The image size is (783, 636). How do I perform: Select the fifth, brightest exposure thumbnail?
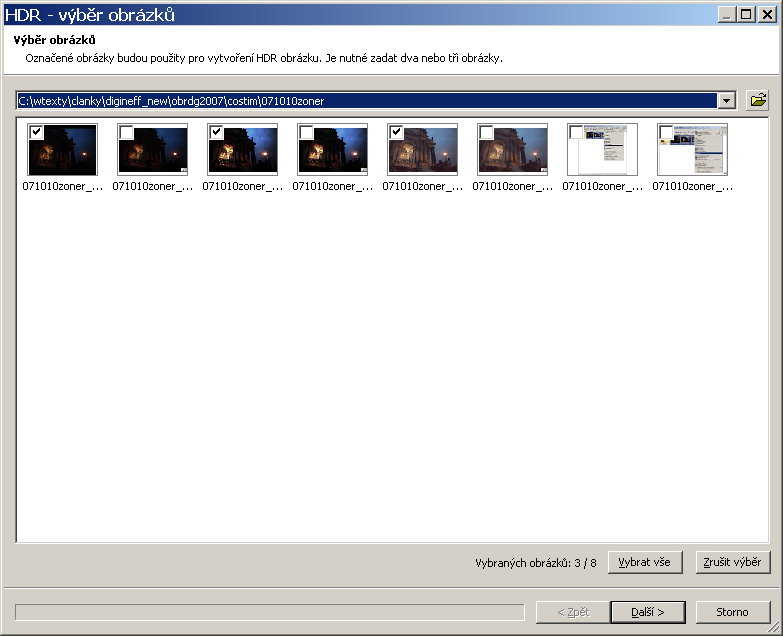point(423,155)
